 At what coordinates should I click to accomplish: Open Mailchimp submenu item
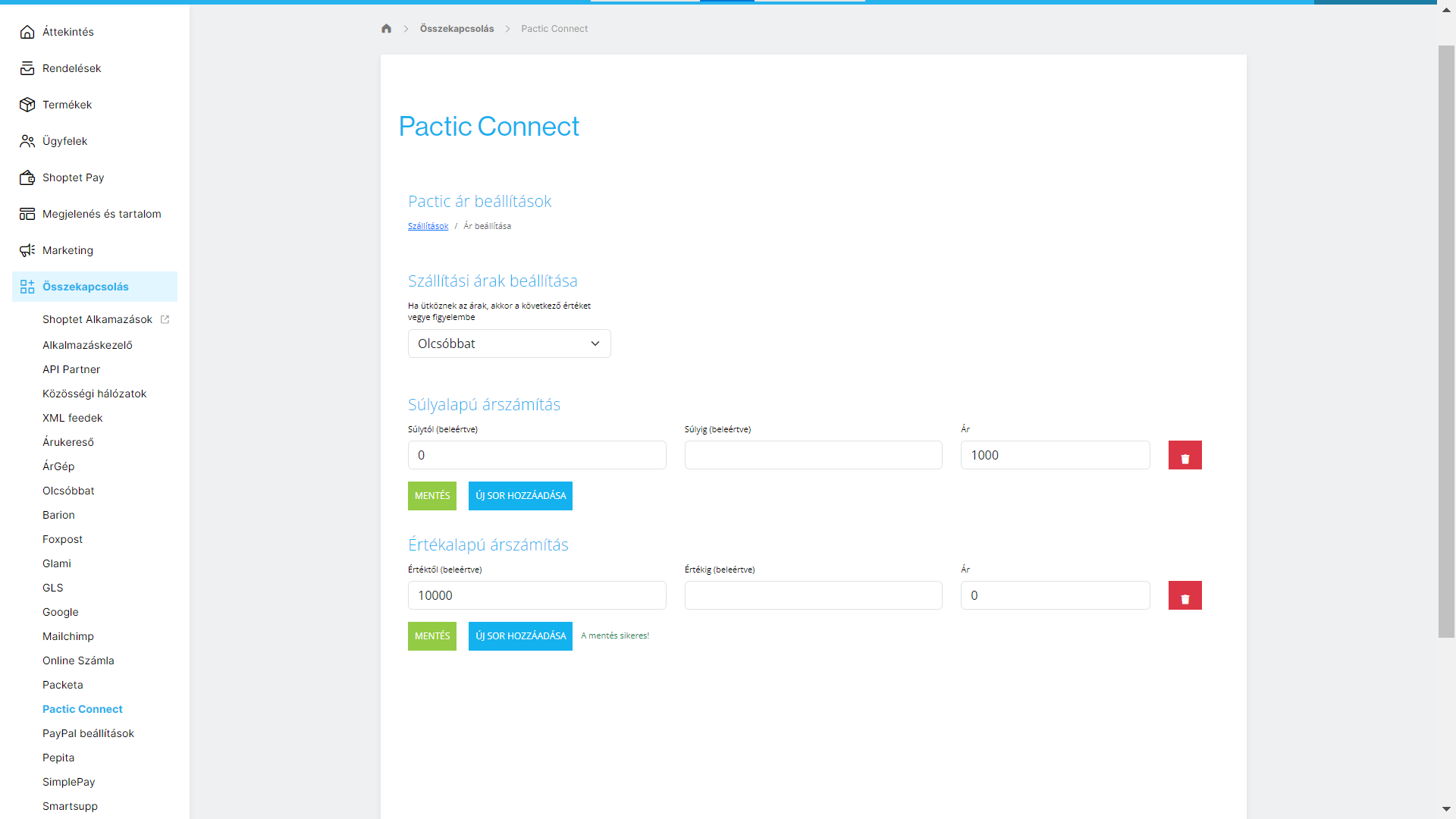click(x=68, y=636)
